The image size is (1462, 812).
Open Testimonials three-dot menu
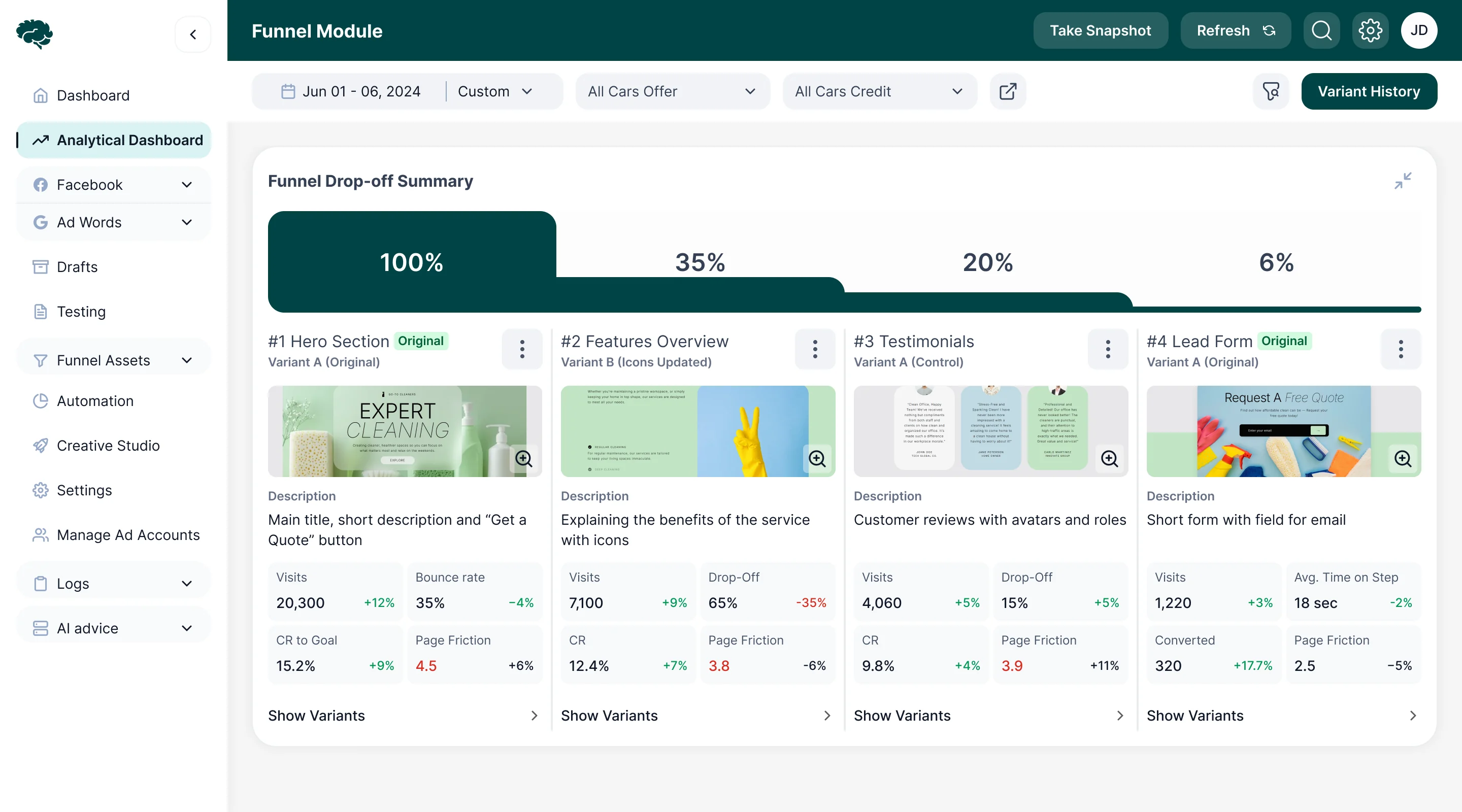coord(1108,349)
